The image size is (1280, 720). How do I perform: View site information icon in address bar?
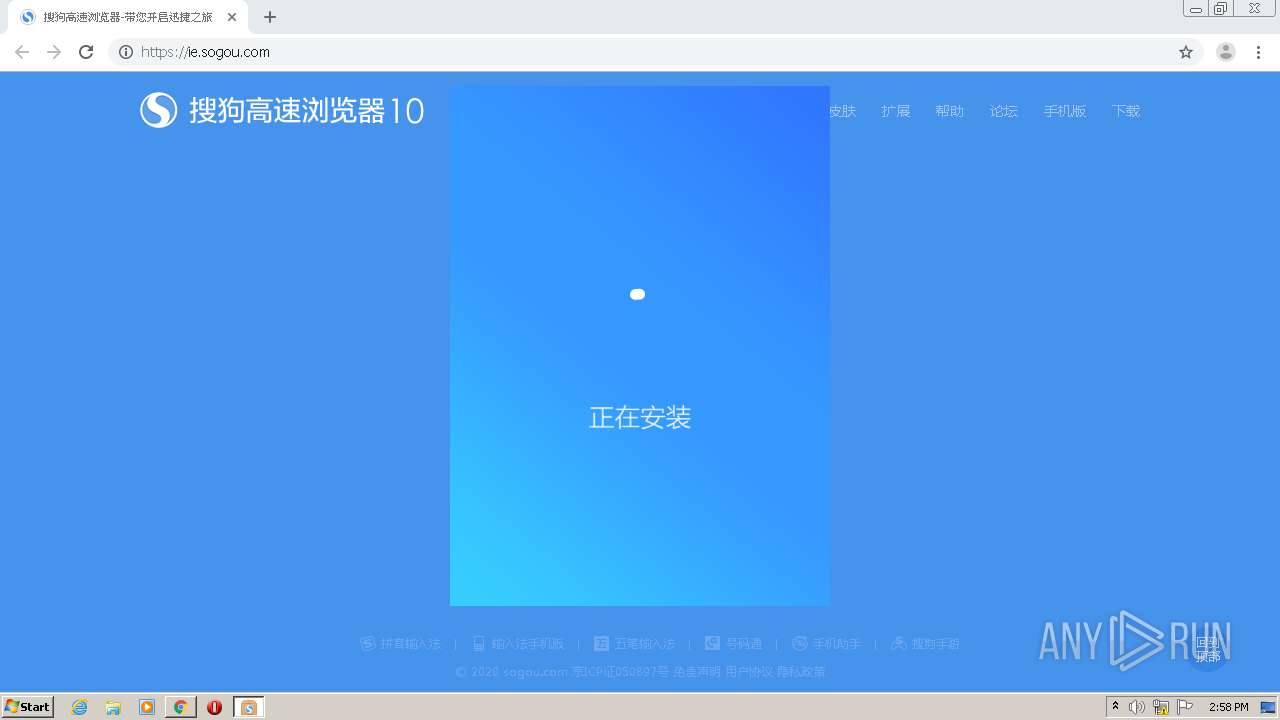[x=126, y=52]
